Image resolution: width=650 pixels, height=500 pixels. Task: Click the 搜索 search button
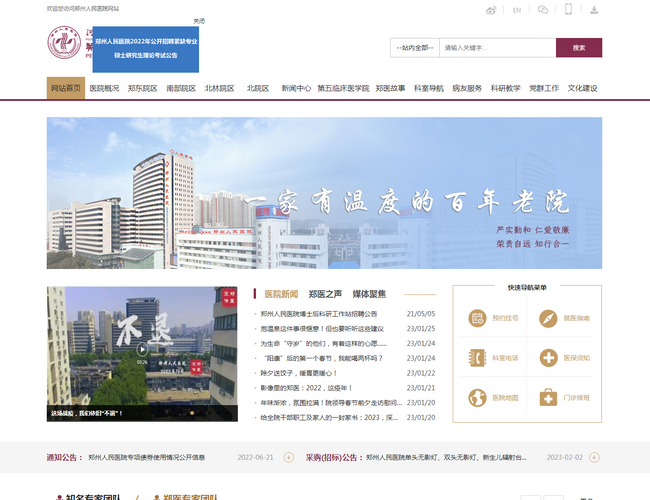click(x=579, y=48)
